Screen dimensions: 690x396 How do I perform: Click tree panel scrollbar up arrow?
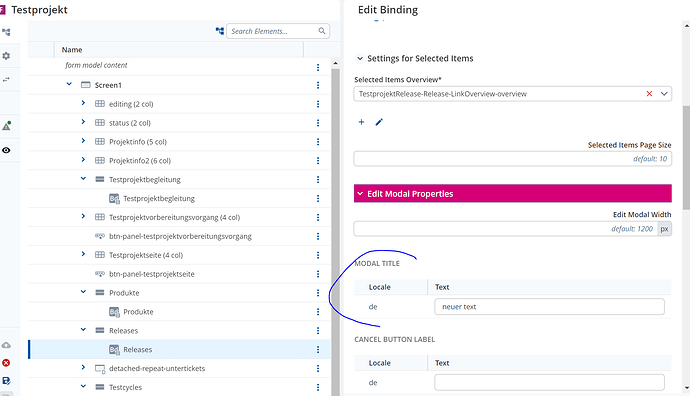[335, 63]
